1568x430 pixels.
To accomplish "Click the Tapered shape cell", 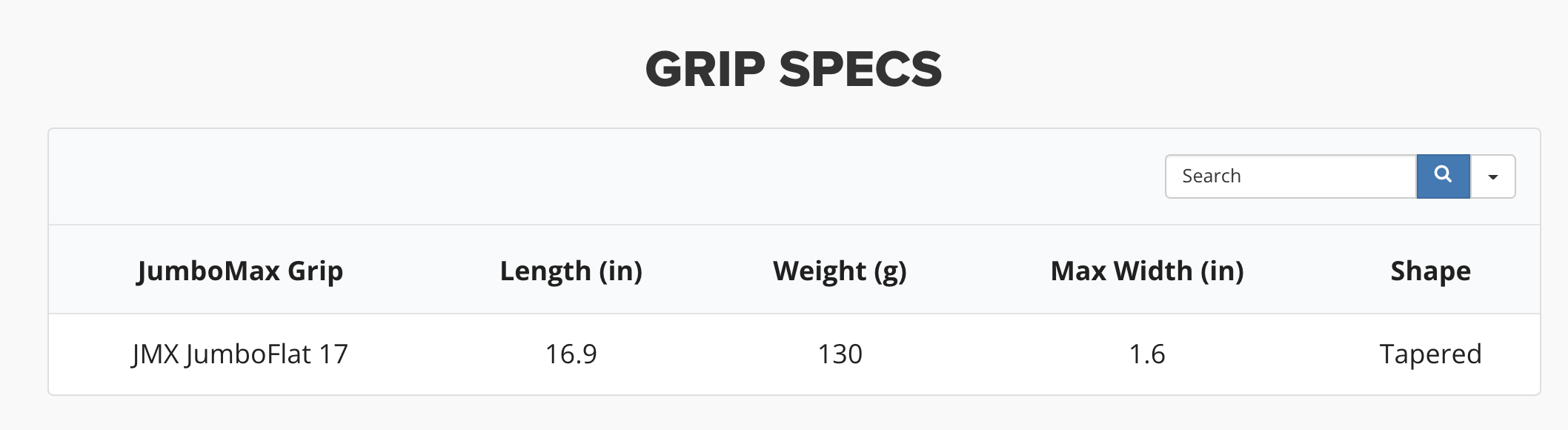I will [x=1431, y=354].
